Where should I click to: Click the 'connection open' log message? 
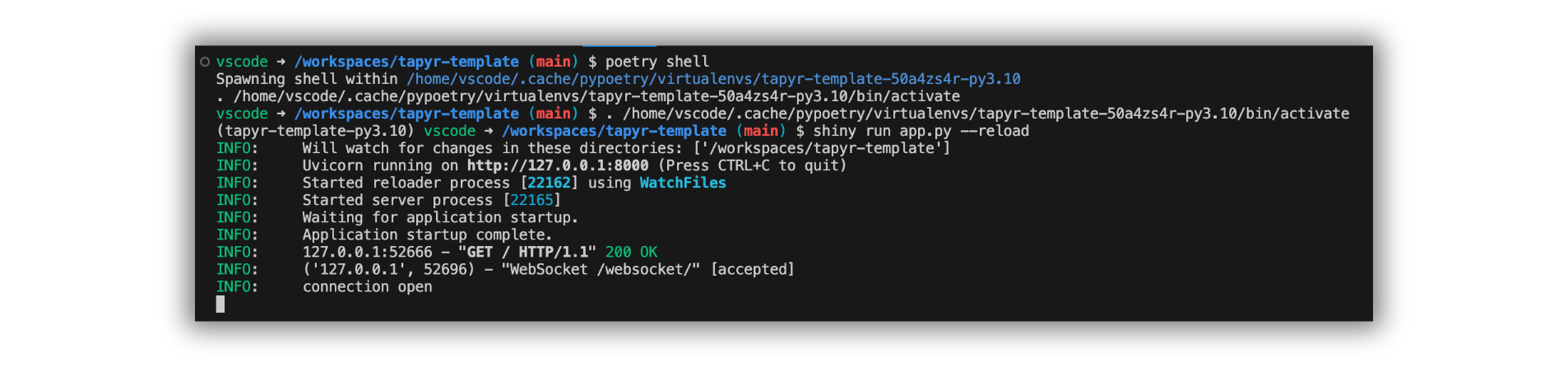tap(367, 286)
